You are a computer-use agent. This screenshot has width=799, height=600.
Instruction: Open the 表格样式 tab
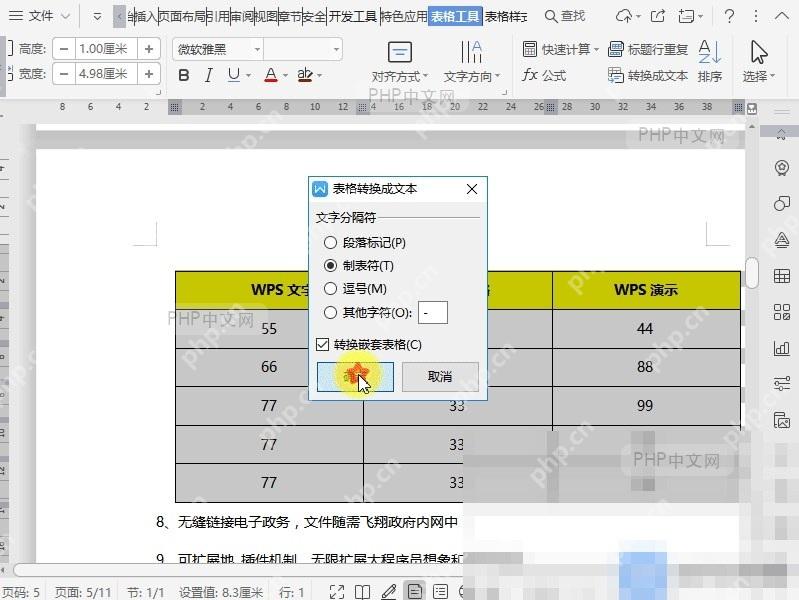[506, 16]
